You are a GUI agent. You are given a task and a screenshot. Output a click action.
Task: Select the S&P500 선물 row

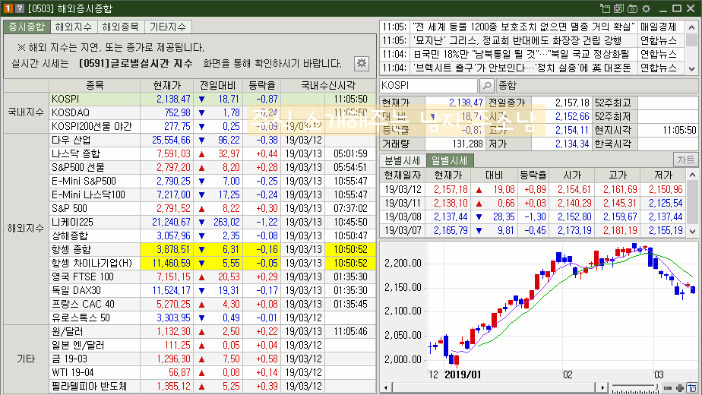click(x=212, y=167)
